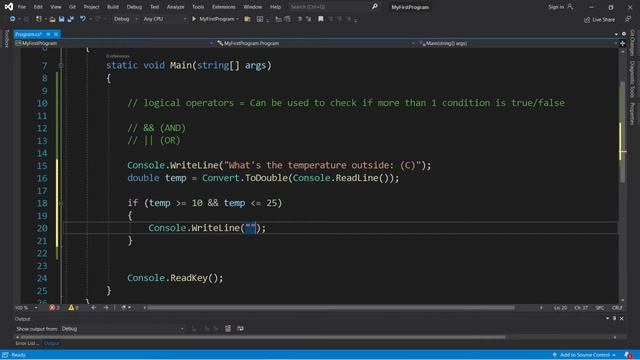
Task: Open the Build menu
Action: (x=113, y=7)
